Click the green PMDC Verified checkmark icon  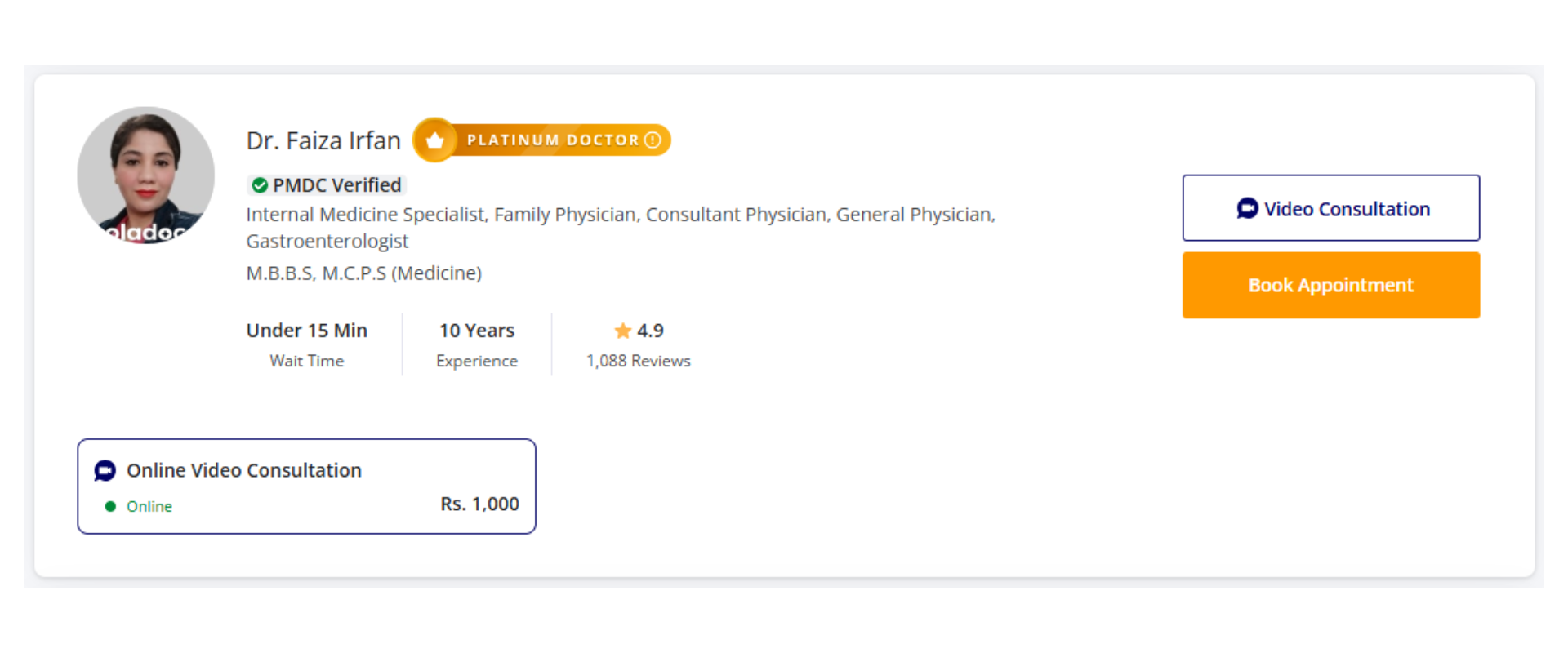point(260,186)
